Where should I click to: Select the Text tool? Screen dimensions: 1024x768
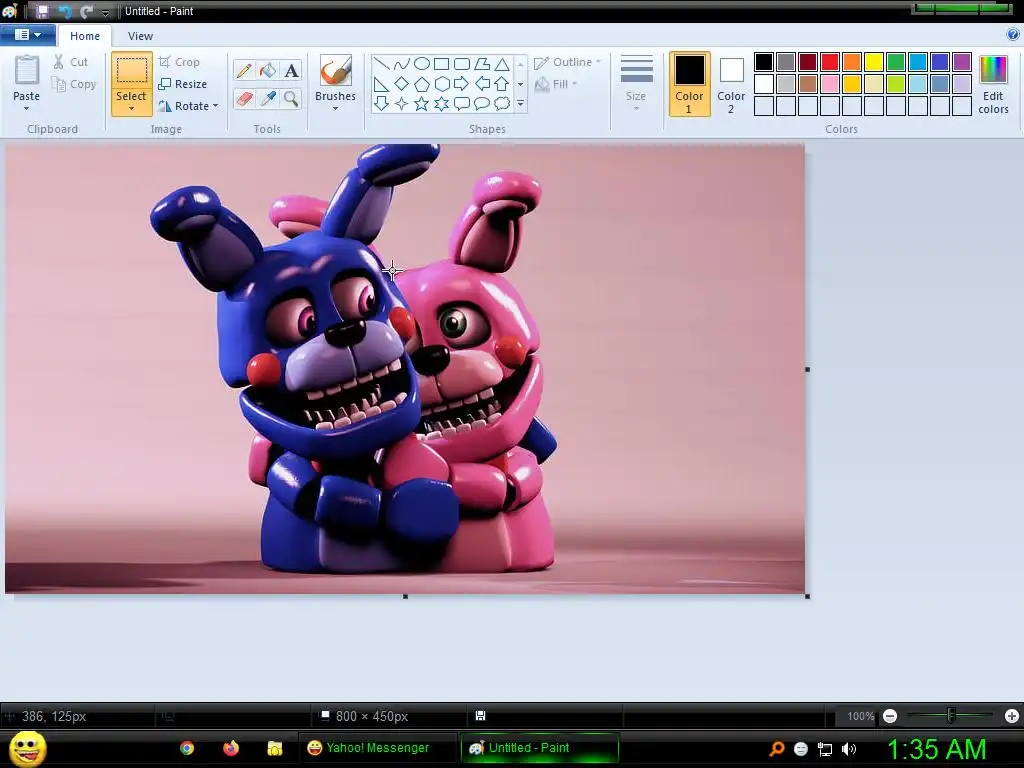click(x=291, y=71)
